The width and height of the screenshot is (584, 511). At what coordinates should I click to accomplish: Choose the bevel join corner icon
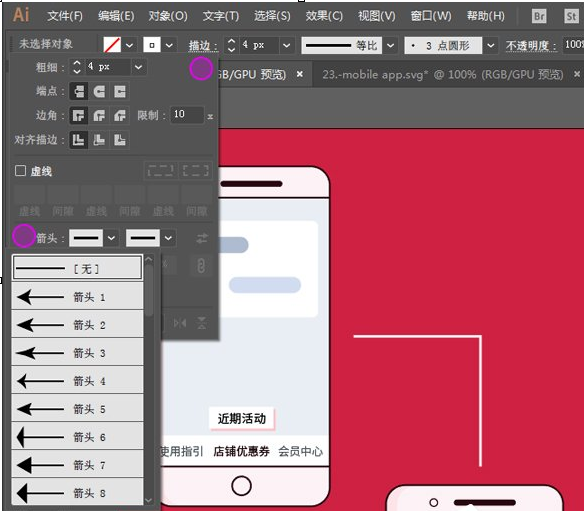pyautogui.click(x=120, y=115)
